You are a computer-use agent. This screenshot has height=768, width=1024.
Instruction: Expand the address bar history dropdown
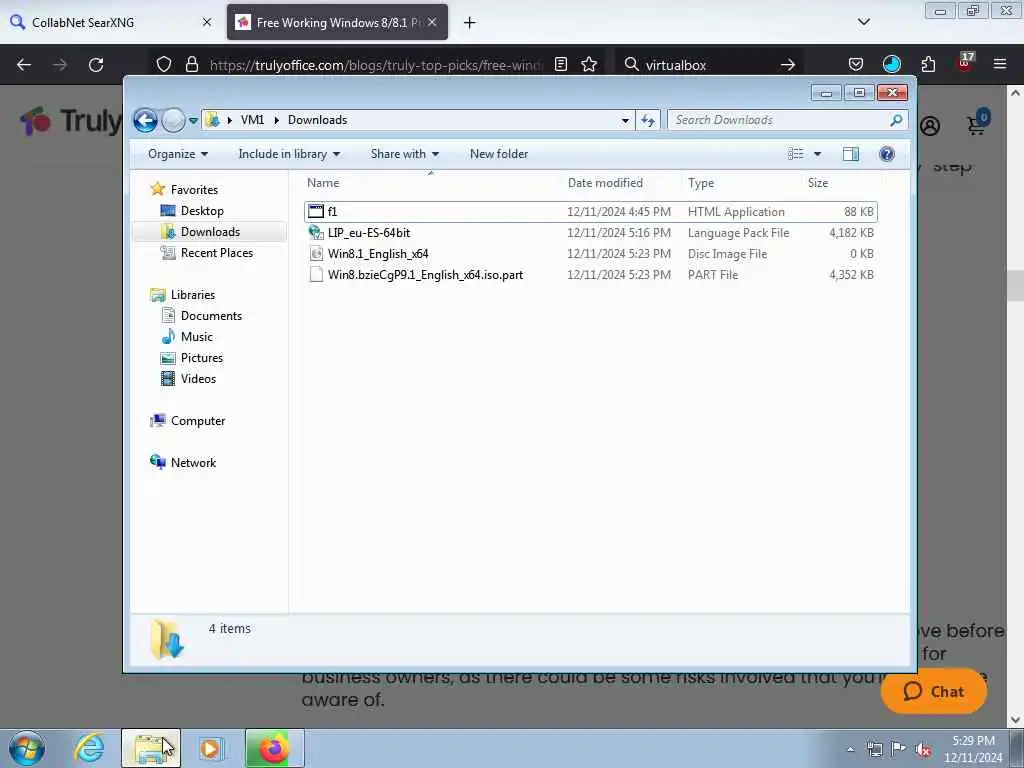[x=625, y=120]
